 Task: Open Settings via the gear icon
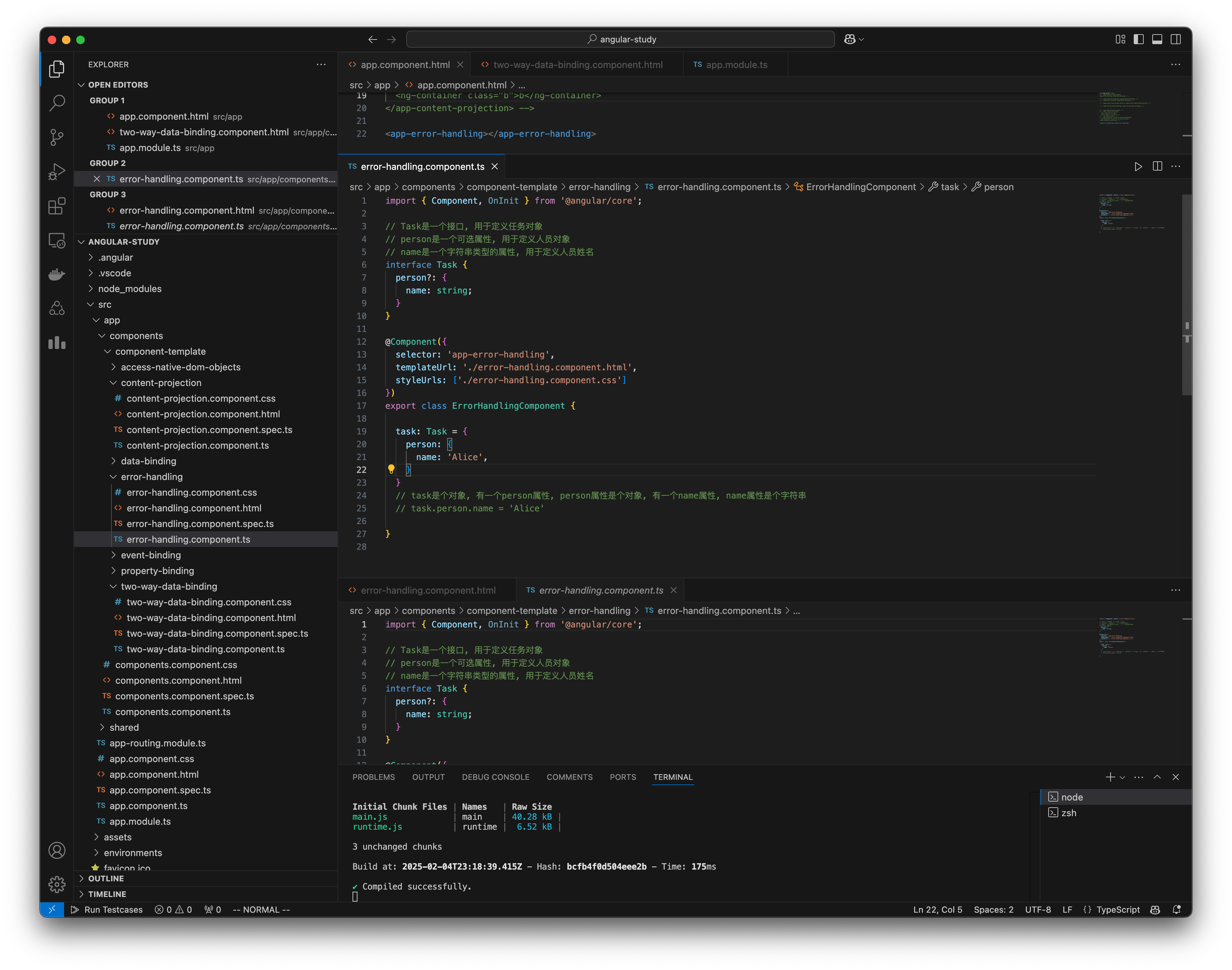pos(57,884)
